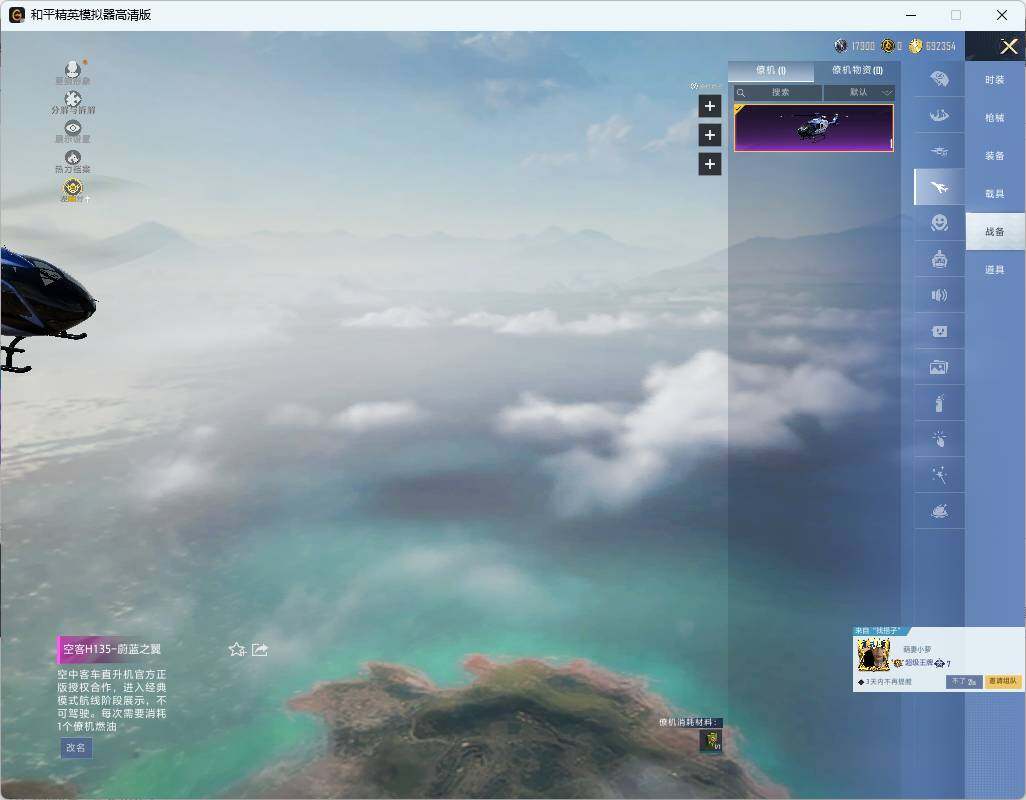This screenshot has height=800, width=1026.
Task: Open the smiley face emote subcategory
Action: tap(939, 223)
